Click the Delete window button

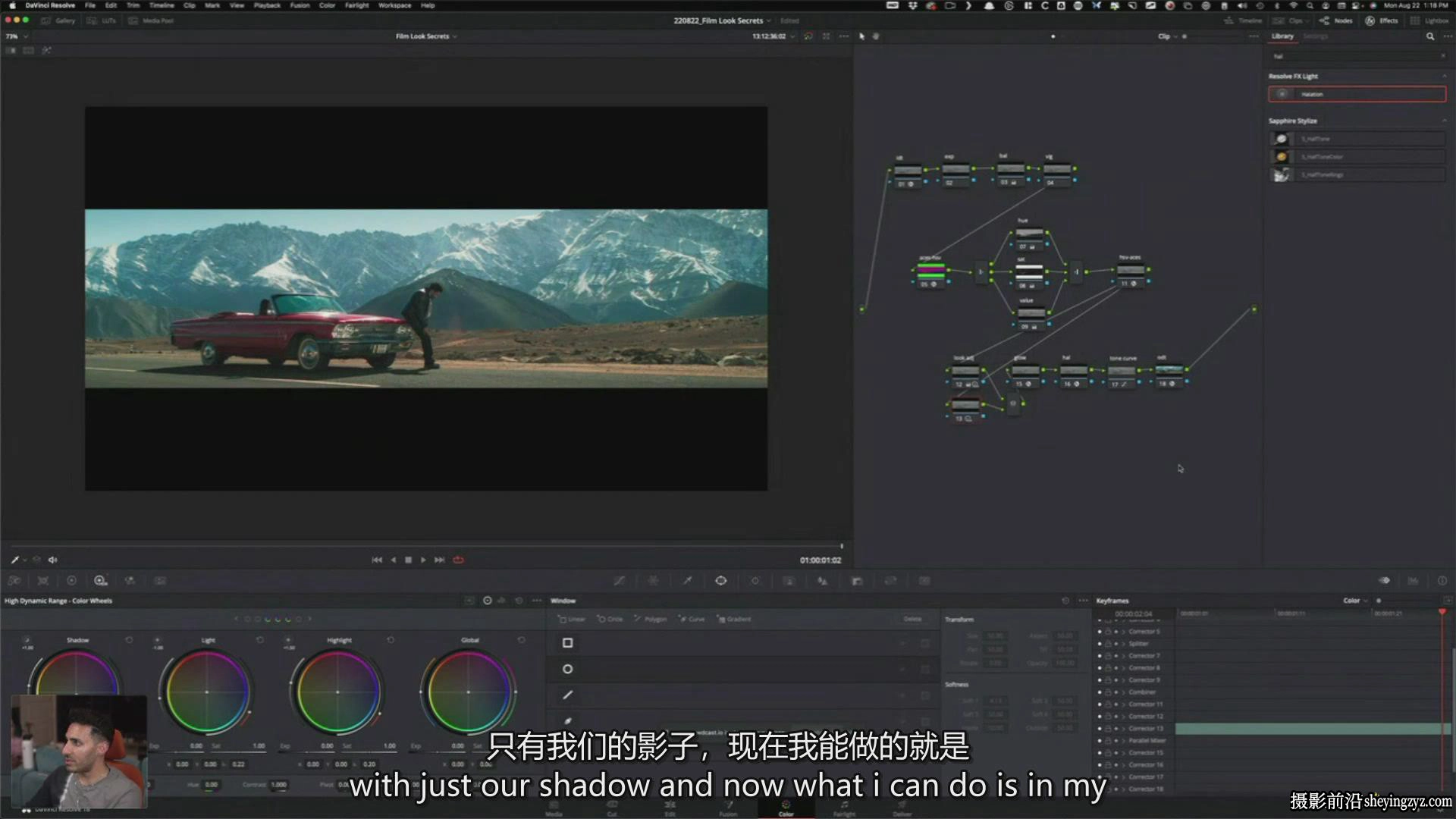(912, 620)
